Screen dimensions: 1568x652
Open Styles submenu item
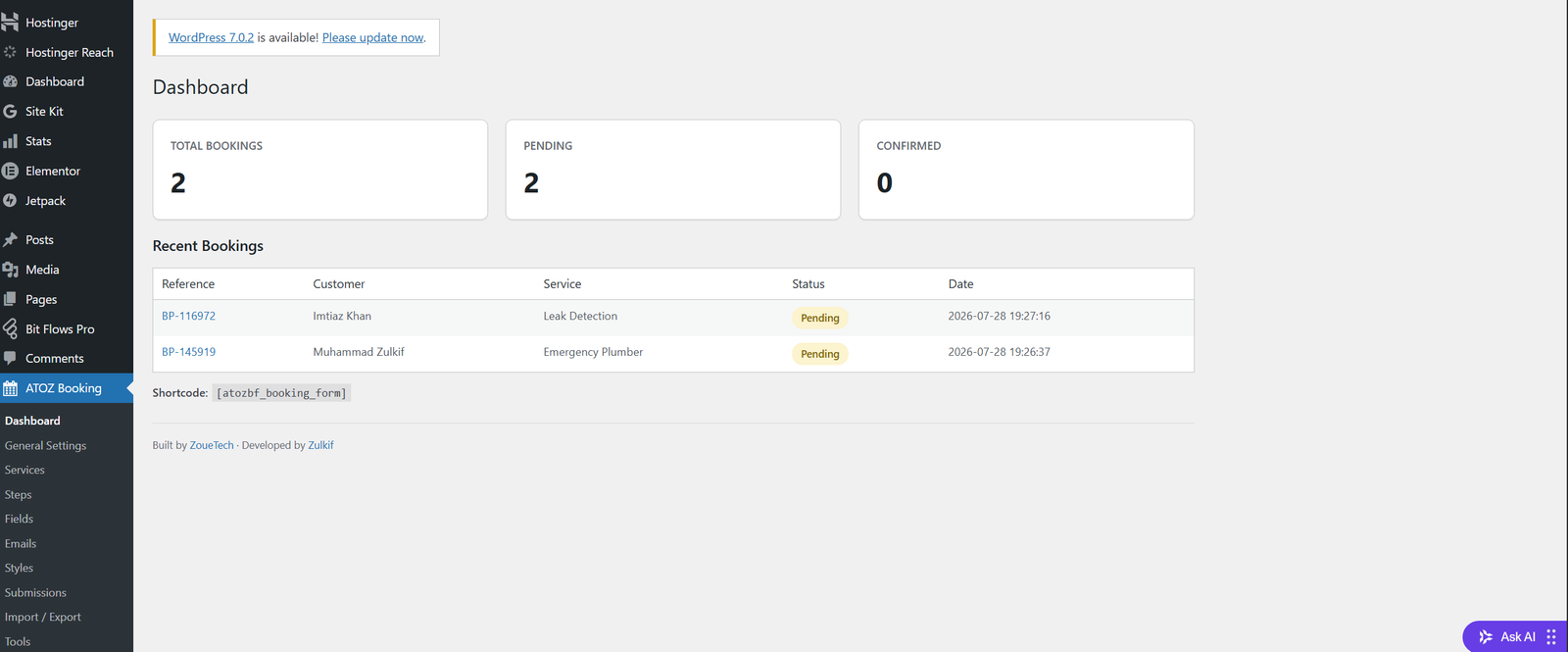(19, 568)
